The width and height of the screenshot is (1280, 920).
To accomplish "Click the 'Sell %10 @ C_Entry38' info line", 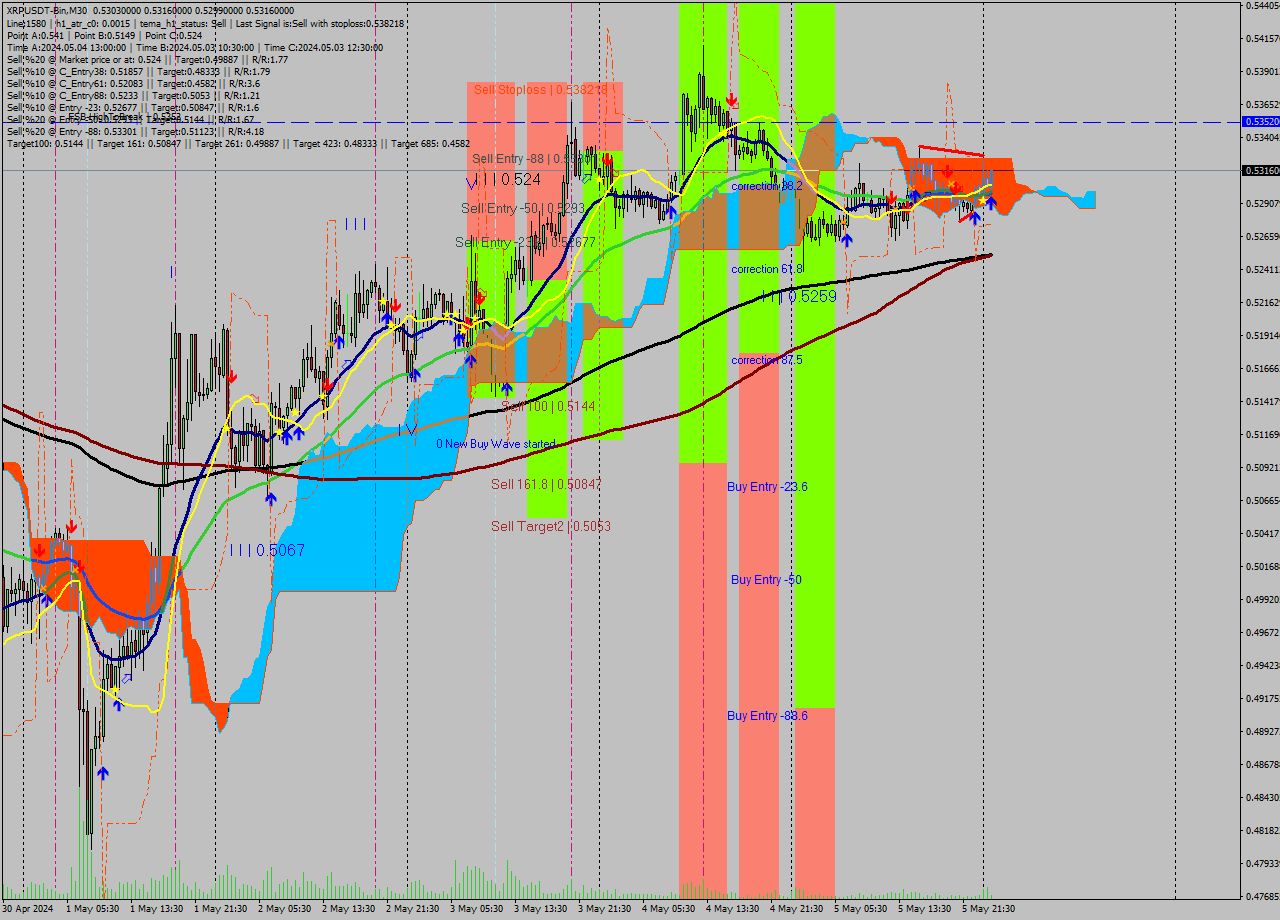I will point(138,71).
